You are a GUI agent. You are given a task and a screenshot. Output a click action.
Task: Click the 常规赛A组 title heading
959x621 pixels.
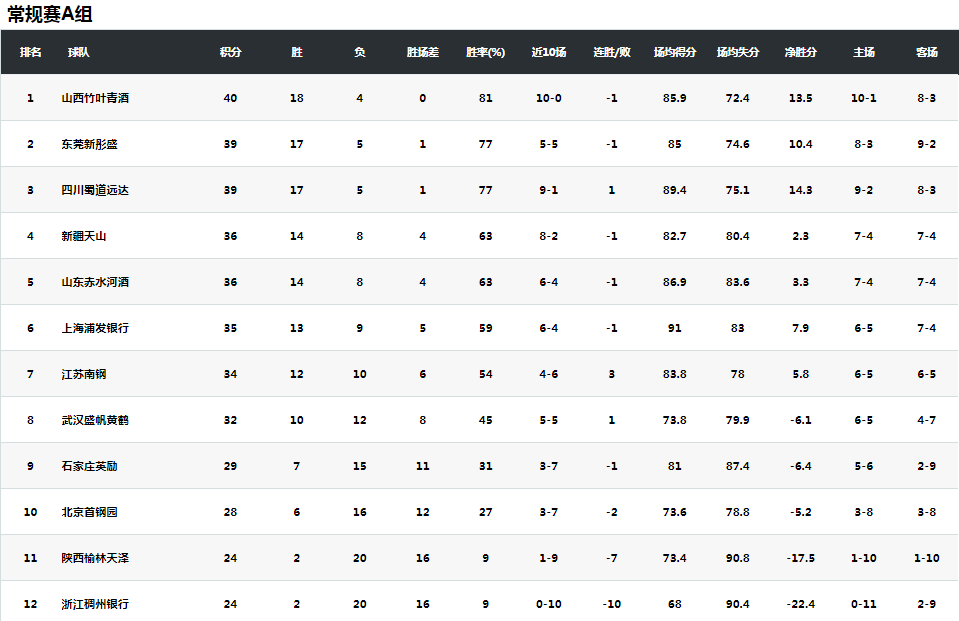[x=50, y=14]
